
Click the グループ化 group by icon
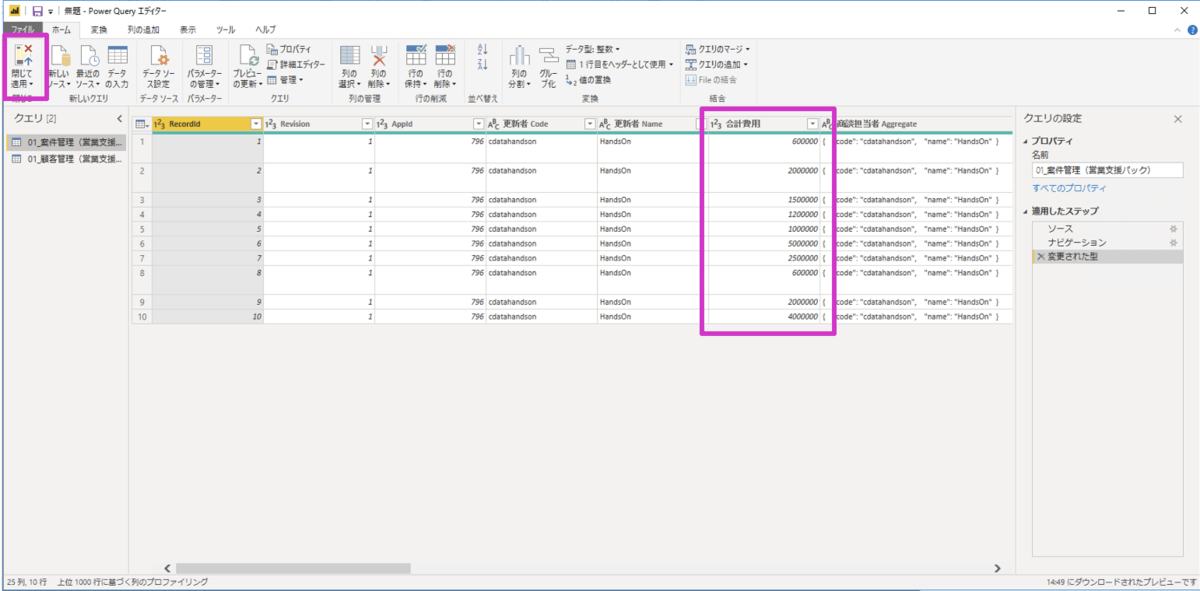coord(548,67)
